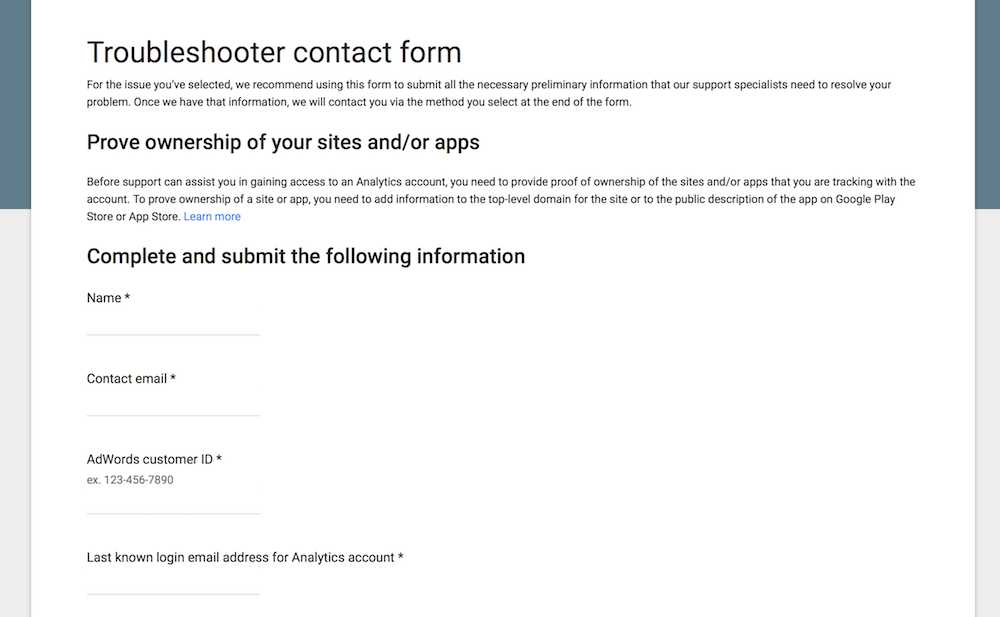Click the "Troubleshooter contact form" title
The image size is (1000, 617).
click(x=274, y=52)
